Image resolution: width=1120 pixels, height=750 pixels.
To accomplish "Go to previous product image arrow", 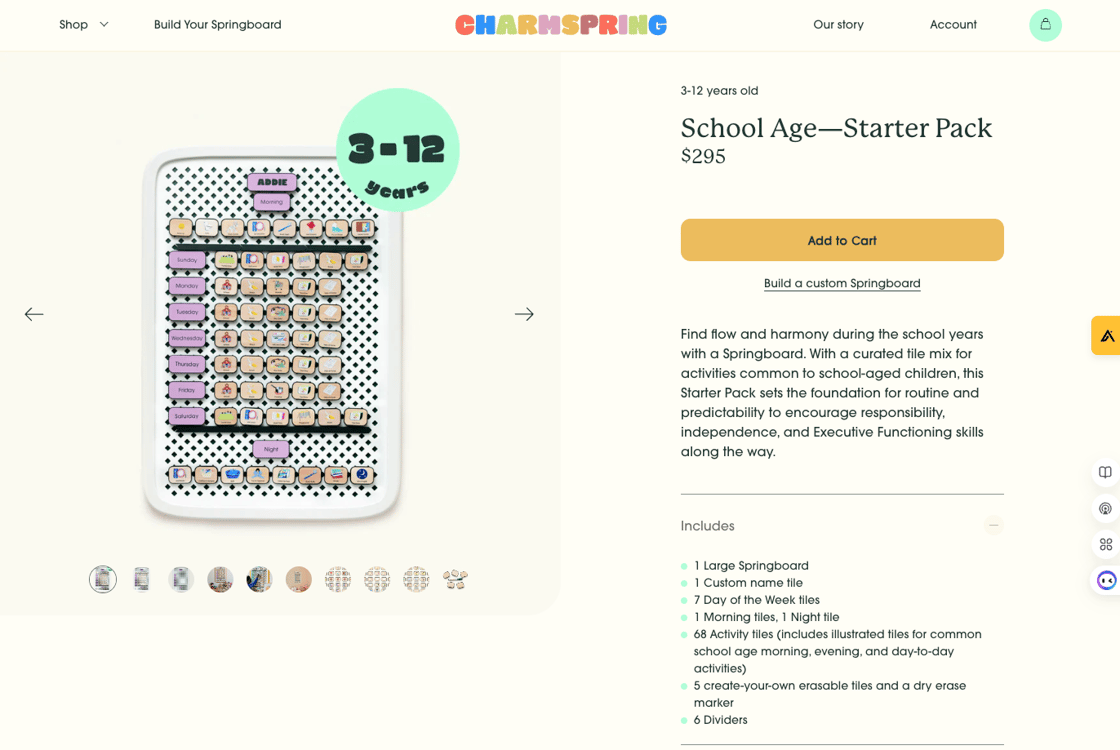I will pos(34,314).
